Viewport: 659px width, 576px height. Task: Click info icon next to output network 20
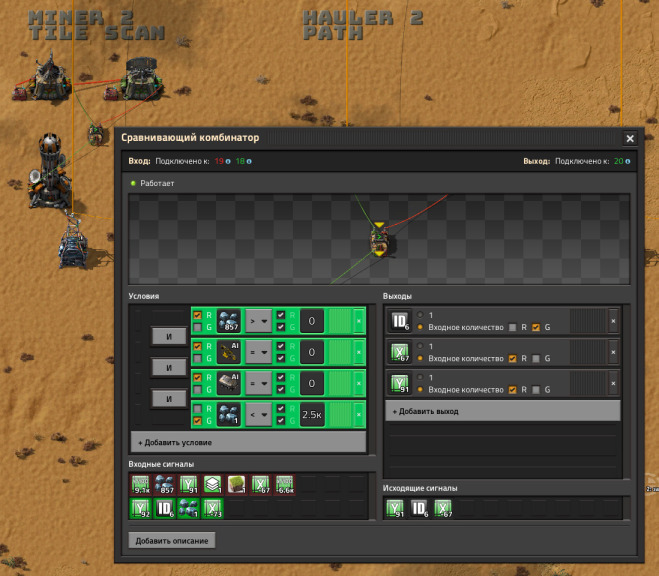click(x=627, y=161)
